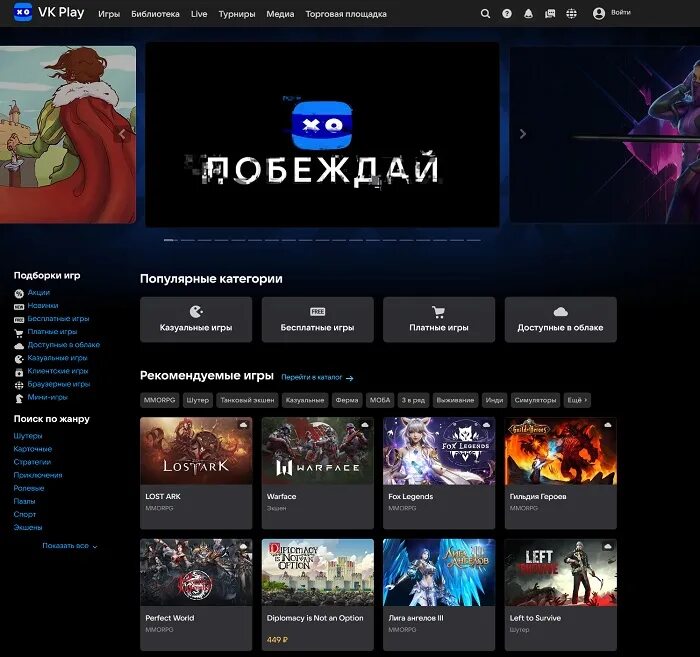Click the FREE icon beside Бесплатные игры in sidebar

19,320
